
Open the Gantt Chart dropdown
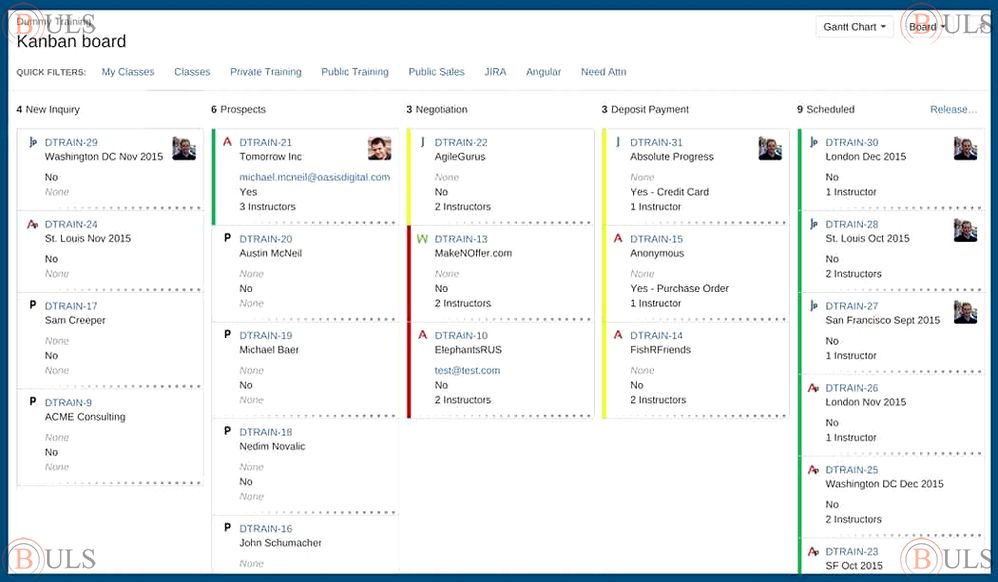(855, 27)
